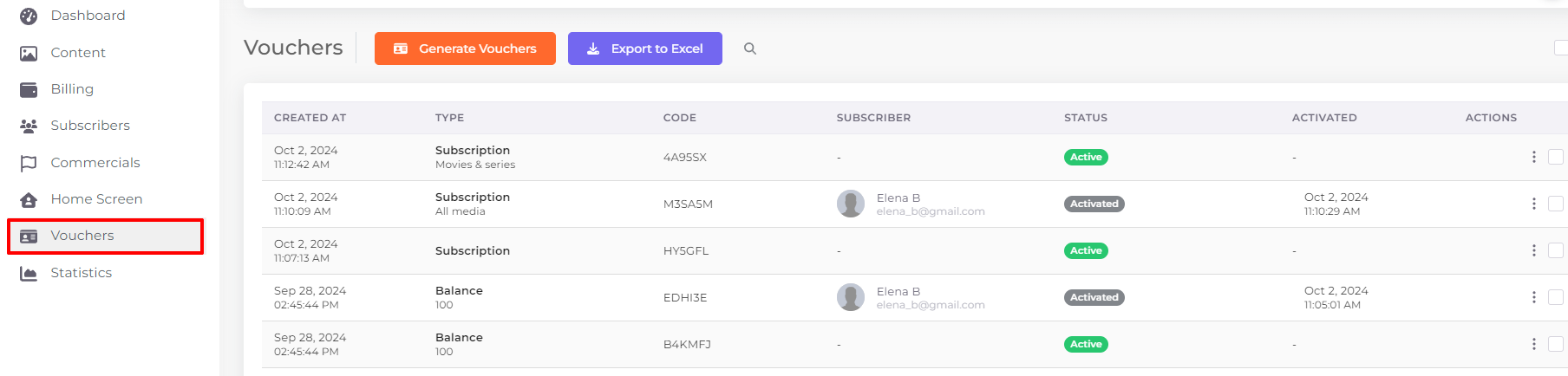Click the search magnifier icon
This screenshot has width=1568, height=376.
point(750,49)
